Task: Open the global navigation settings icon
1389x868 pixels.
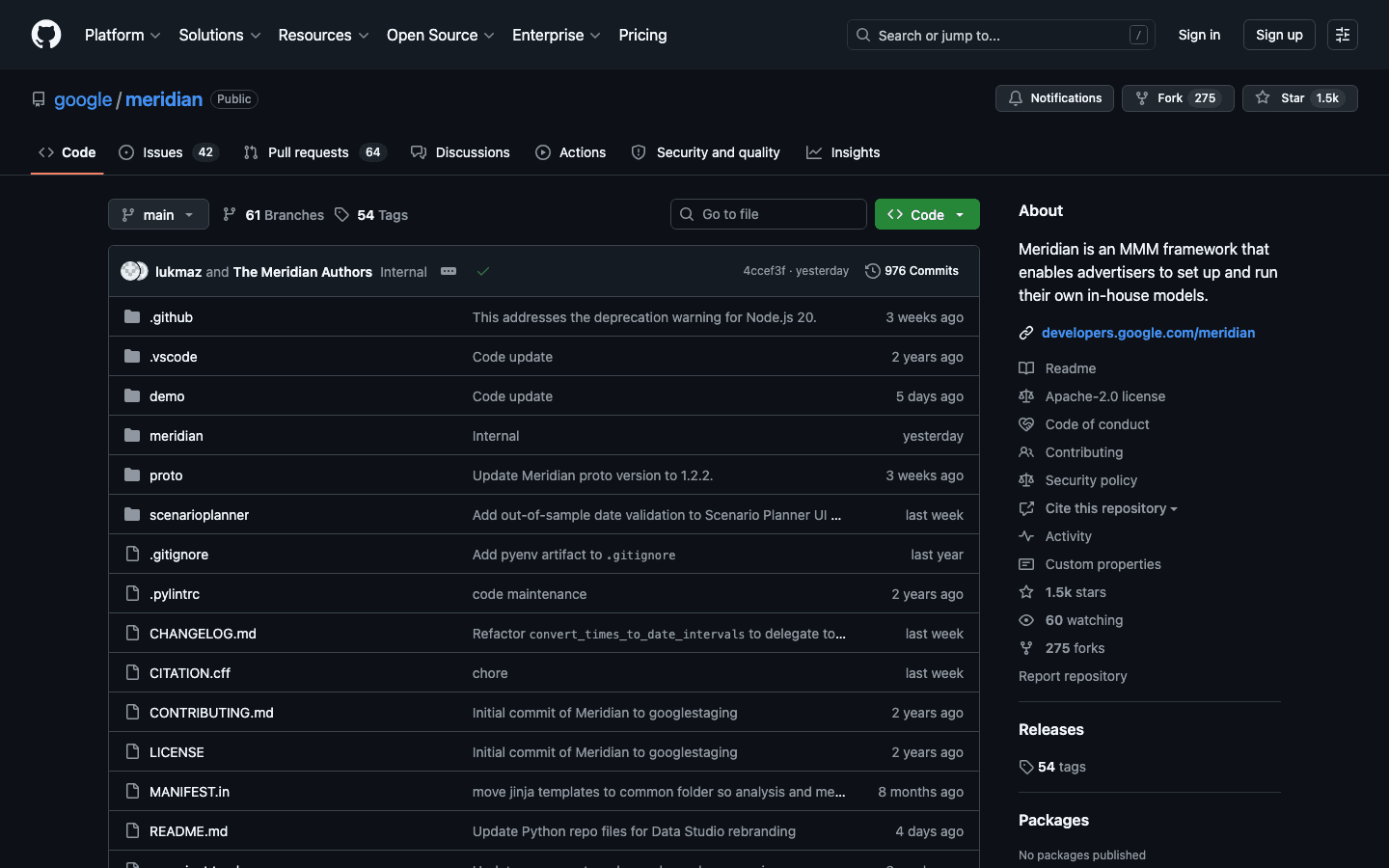Action: pos(1343,35)
